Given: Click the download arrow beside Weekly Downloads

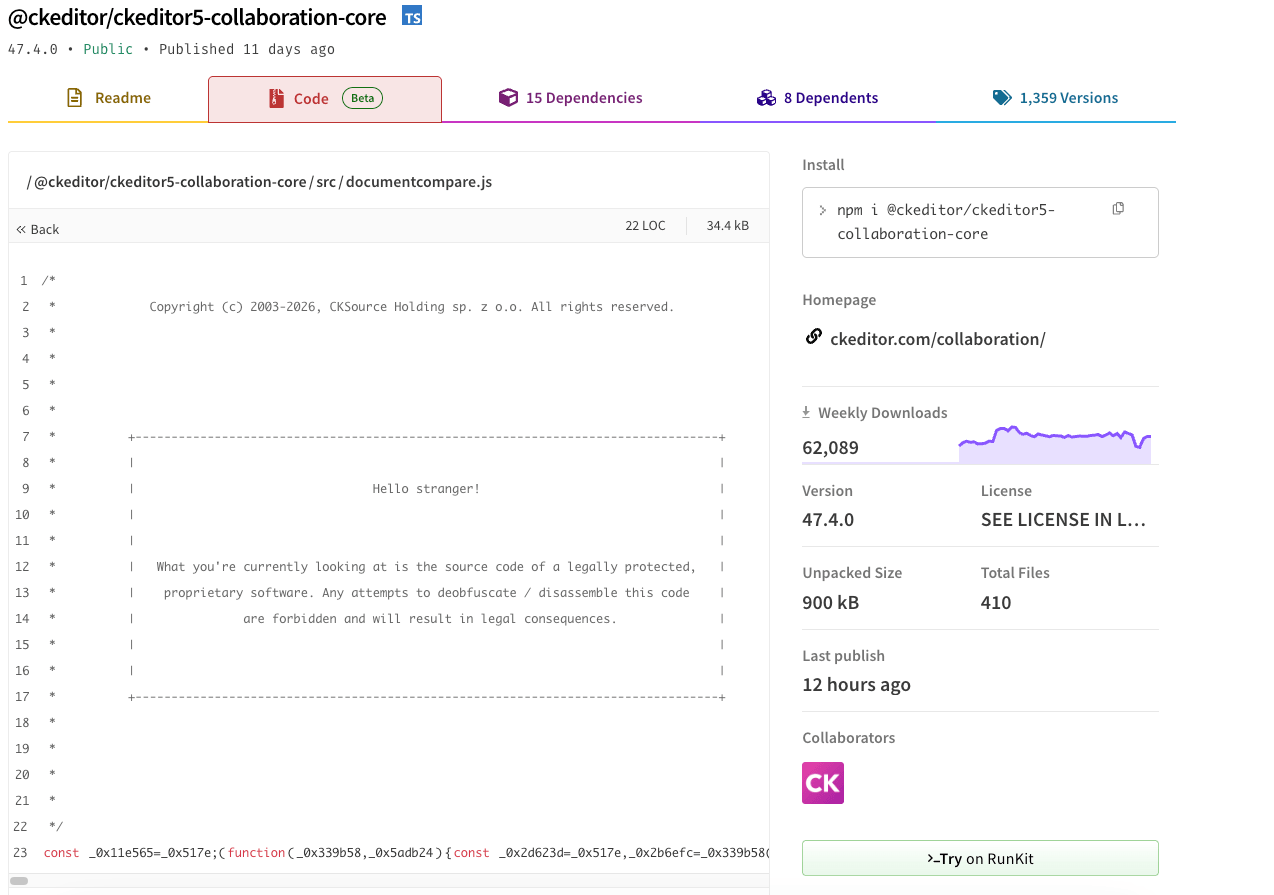Looking at the screenshot, I should 805,411.
